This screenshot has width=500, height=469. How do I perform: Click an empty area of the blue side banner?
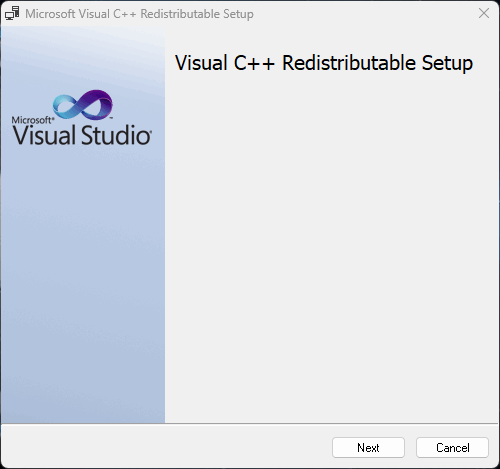(83, 283)
